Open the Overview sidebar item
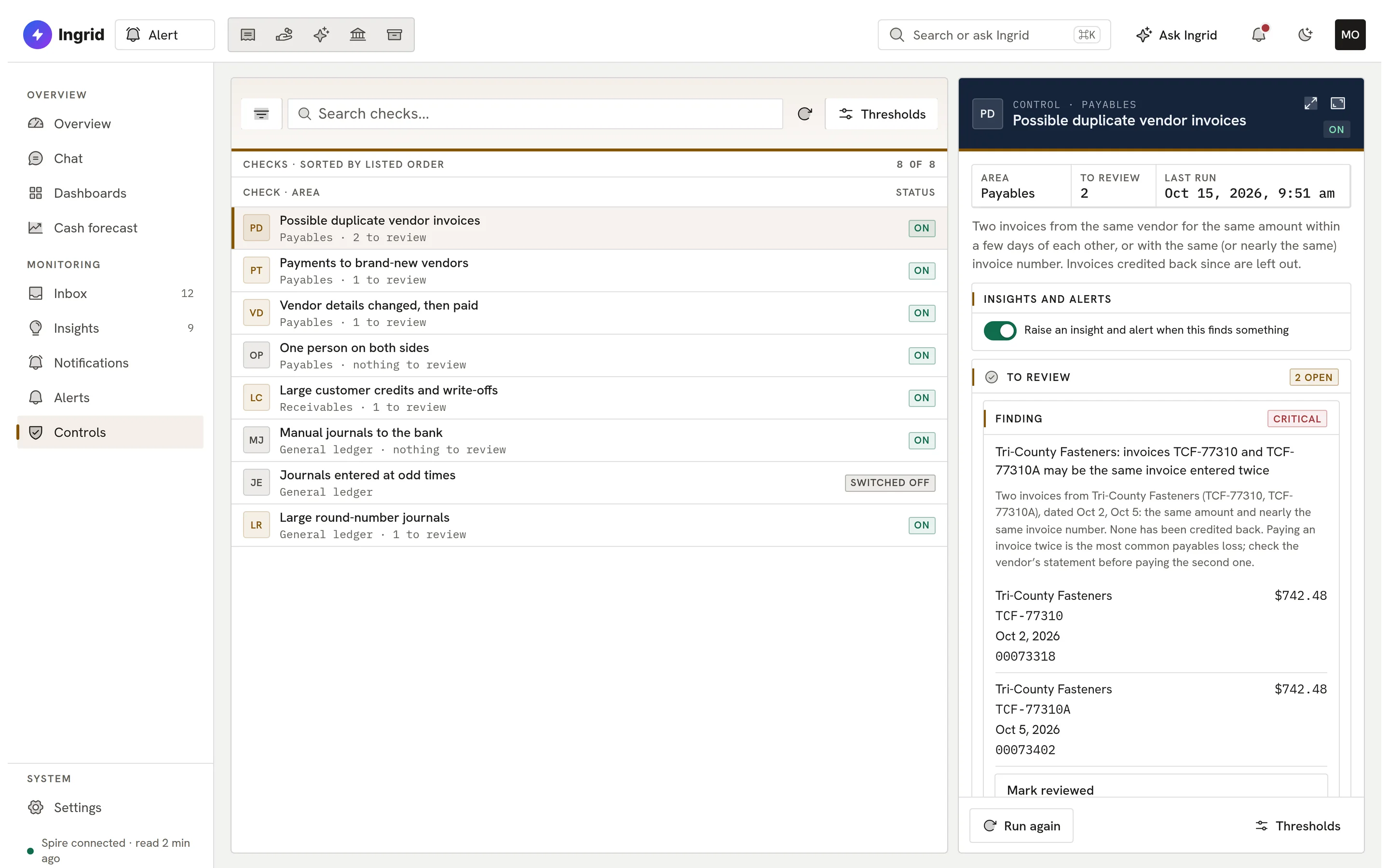 click(x=110, y=123)
